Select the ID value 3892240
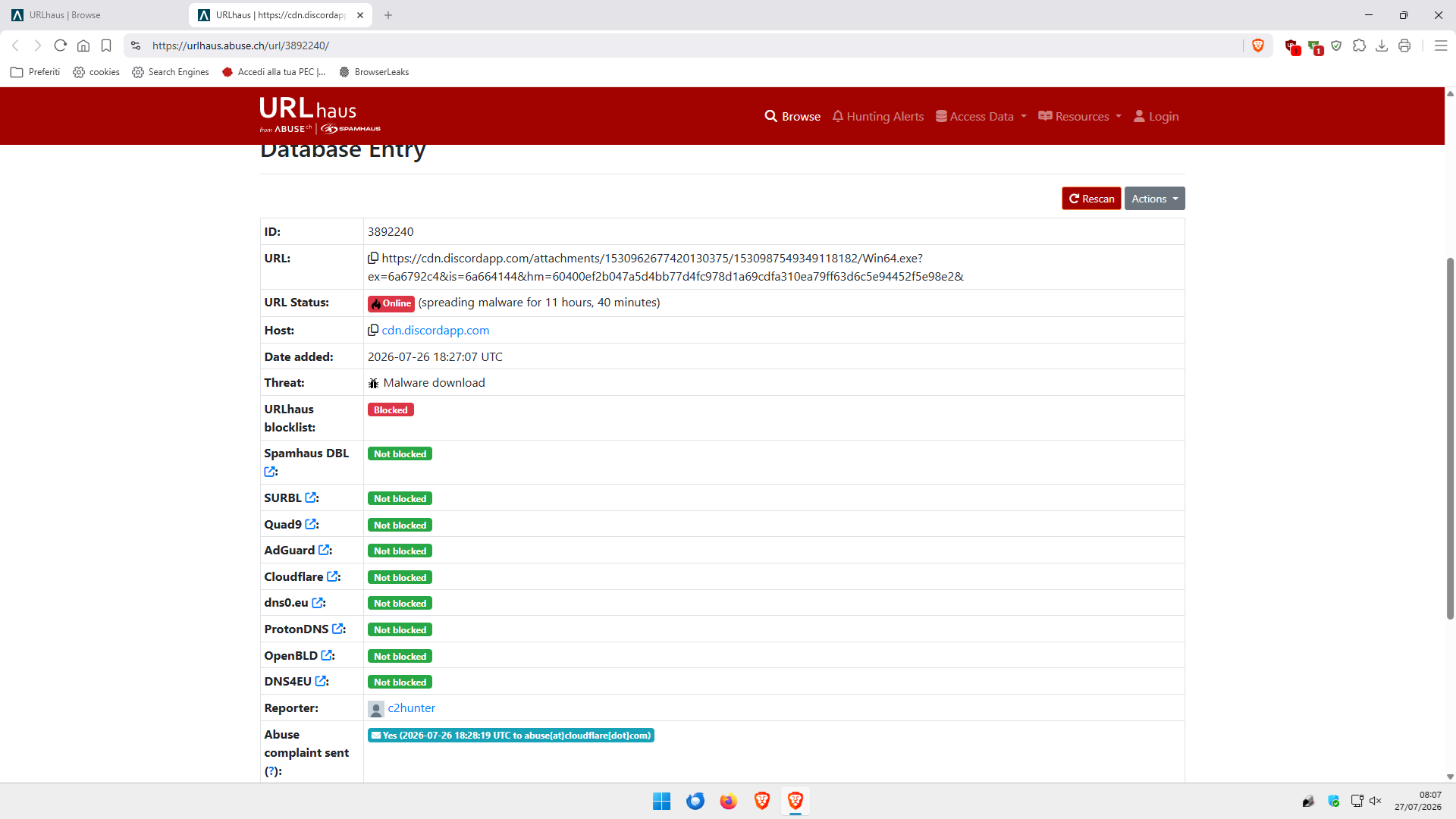1456x819 pixels. coord(391,232)
